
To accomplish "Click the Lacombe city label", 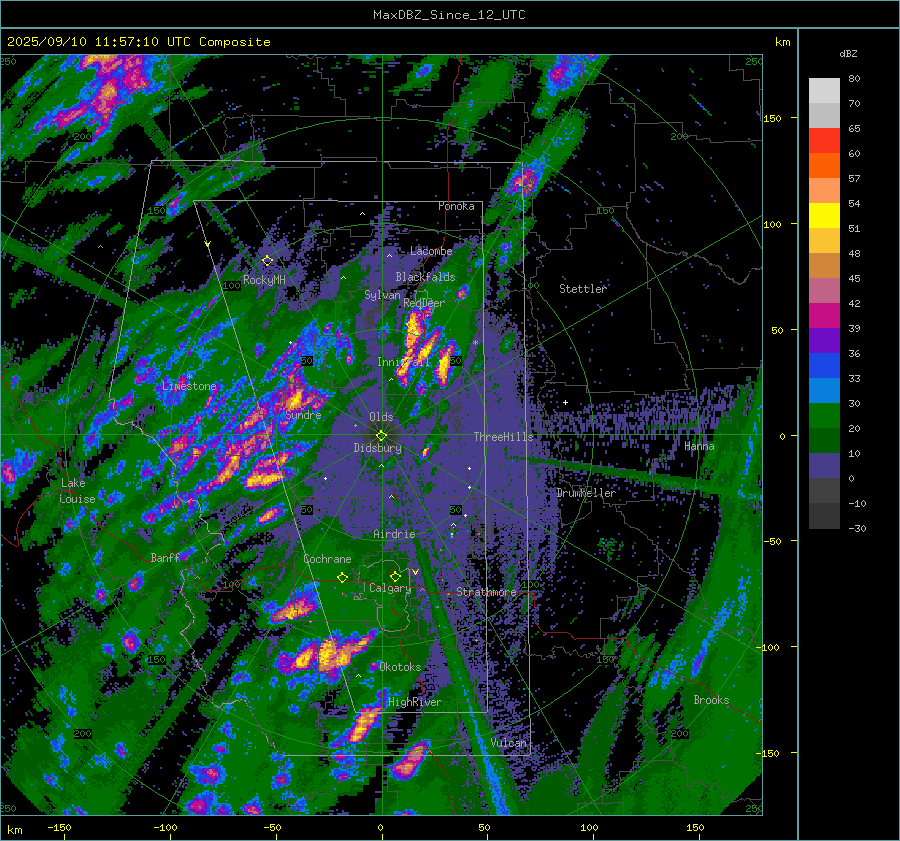I will point(431,251).
